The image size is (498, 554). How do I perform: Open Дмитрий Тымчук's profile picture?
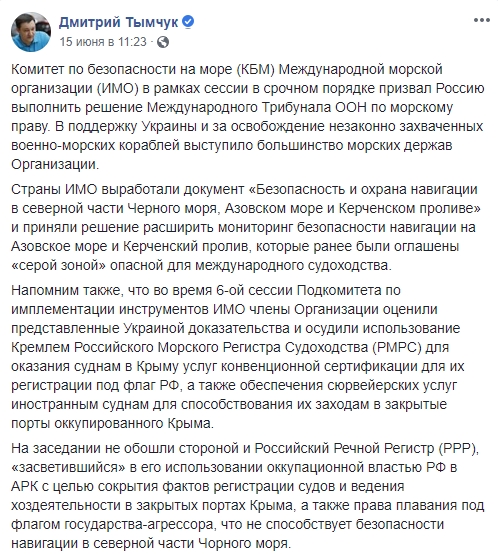31,32
